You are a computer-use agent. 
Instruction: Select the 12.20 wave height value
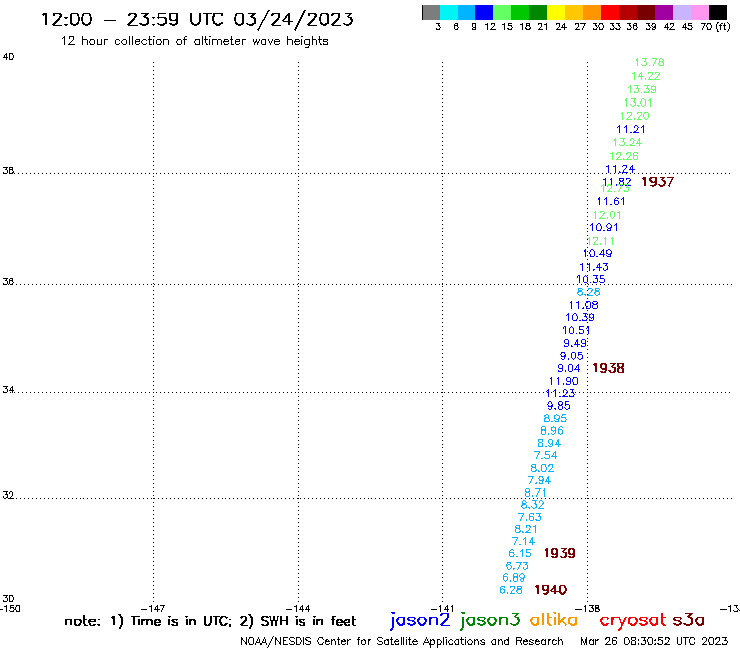635,116
